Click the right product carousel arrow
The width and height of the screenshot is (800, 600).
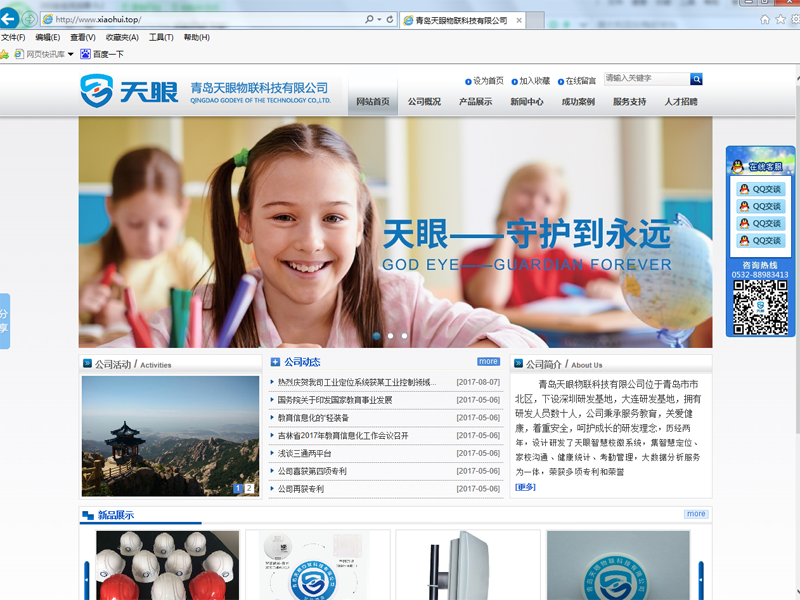point(701,580)
